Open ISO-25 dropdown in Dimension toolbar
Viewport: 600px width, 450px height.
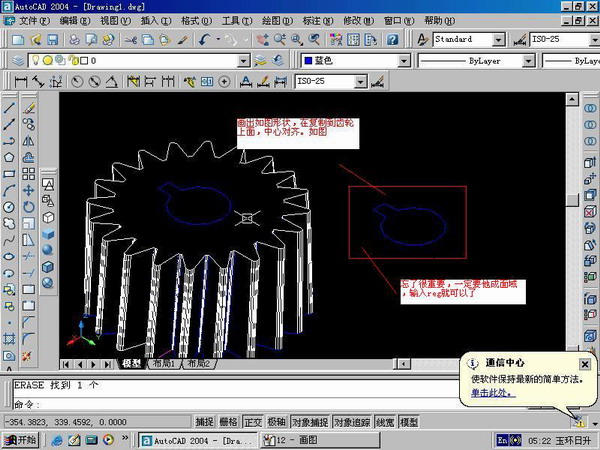[360, 81]
